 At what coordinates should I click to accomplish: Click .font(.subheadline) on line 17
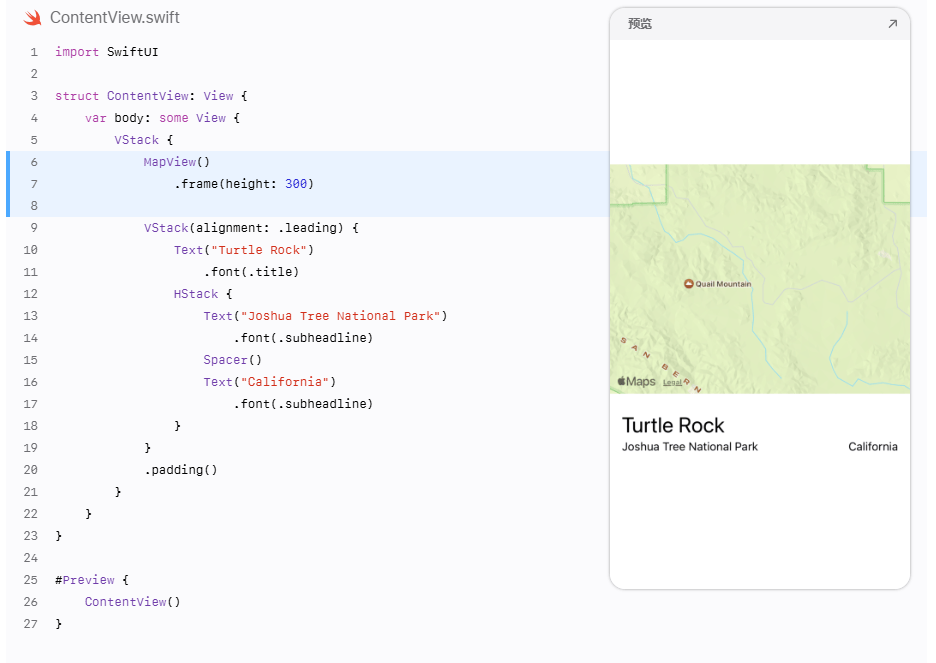click(303, 404)
